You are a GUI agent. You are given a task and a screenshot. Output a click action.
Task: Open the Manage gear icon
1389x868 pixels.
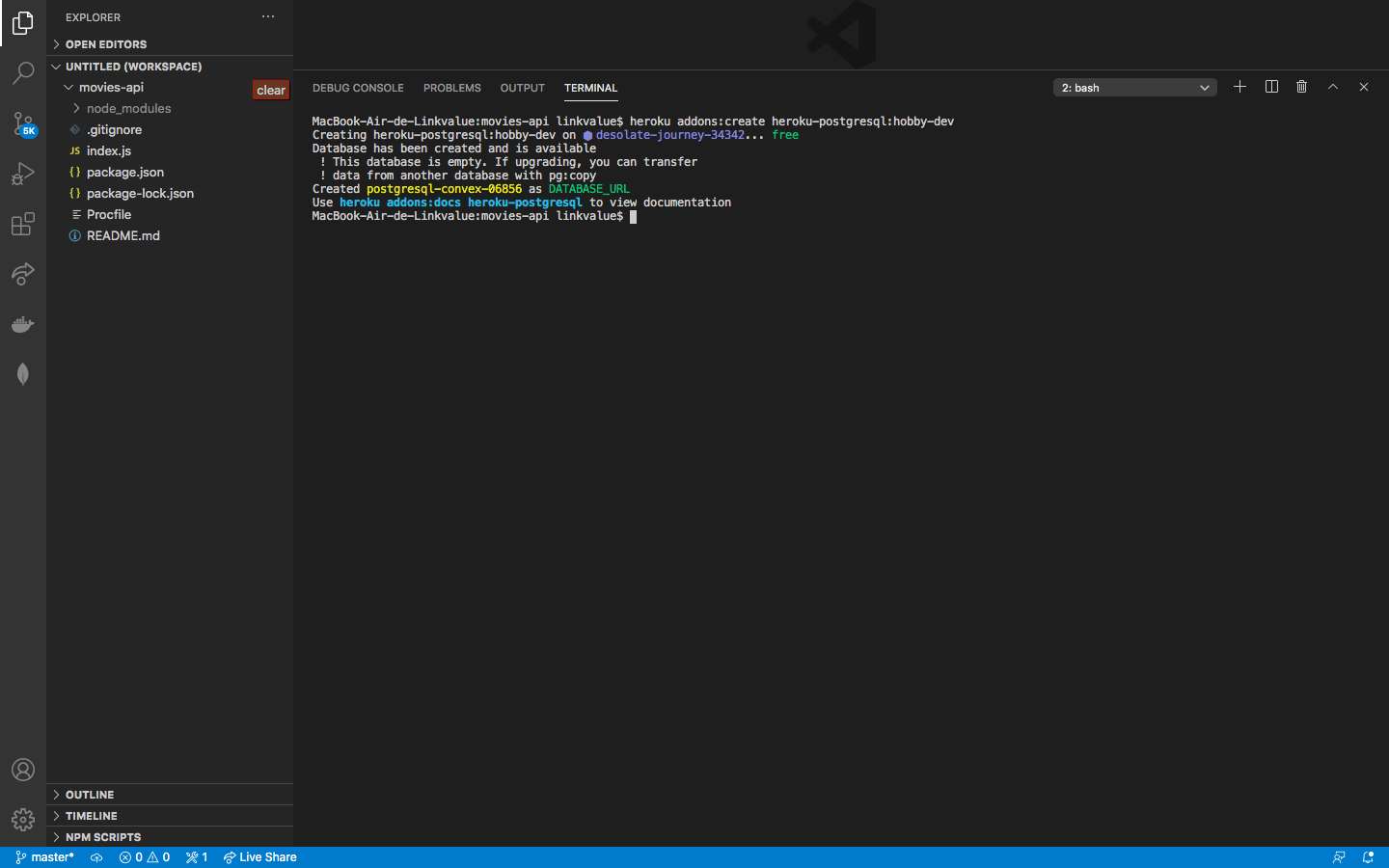coord(23,820)
